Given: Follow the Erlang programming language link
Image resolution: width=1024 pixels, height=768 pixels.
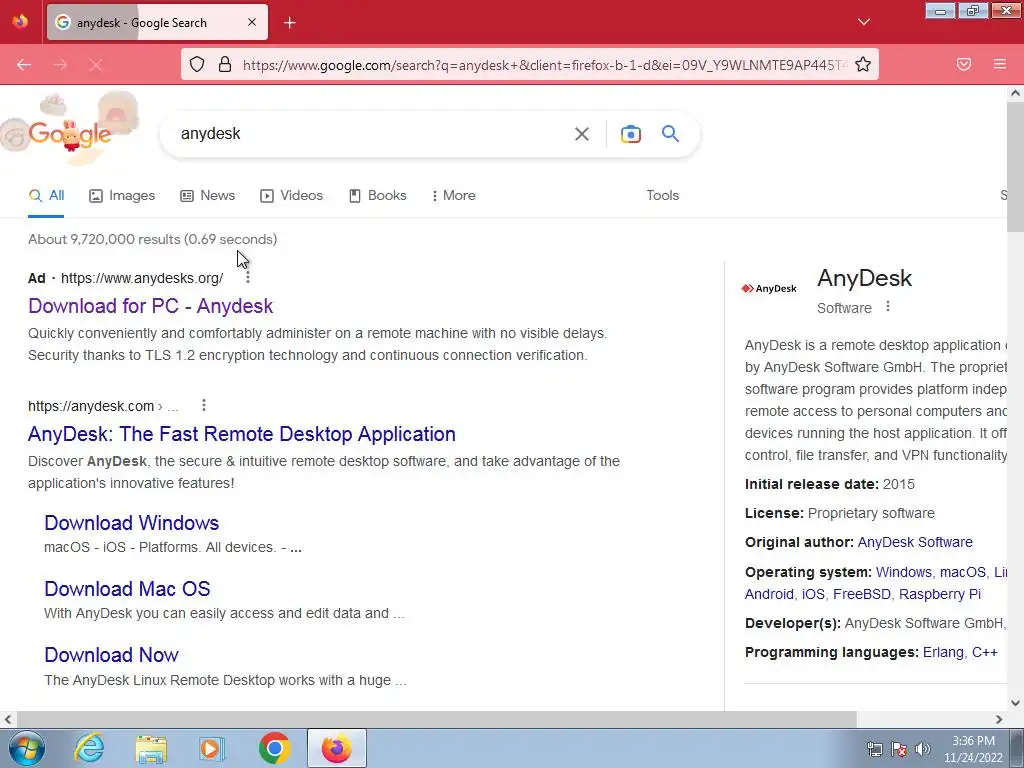Looking at the screenshot, I should click(942, 652).
